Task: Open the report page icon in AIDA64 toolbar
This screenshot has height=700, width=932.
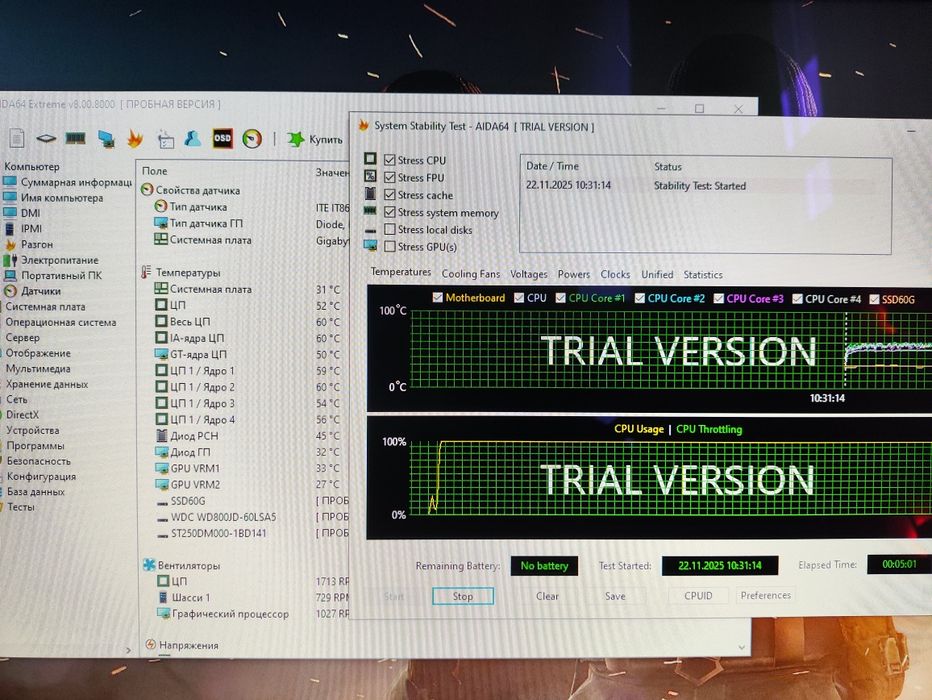Action: (17, 138)
